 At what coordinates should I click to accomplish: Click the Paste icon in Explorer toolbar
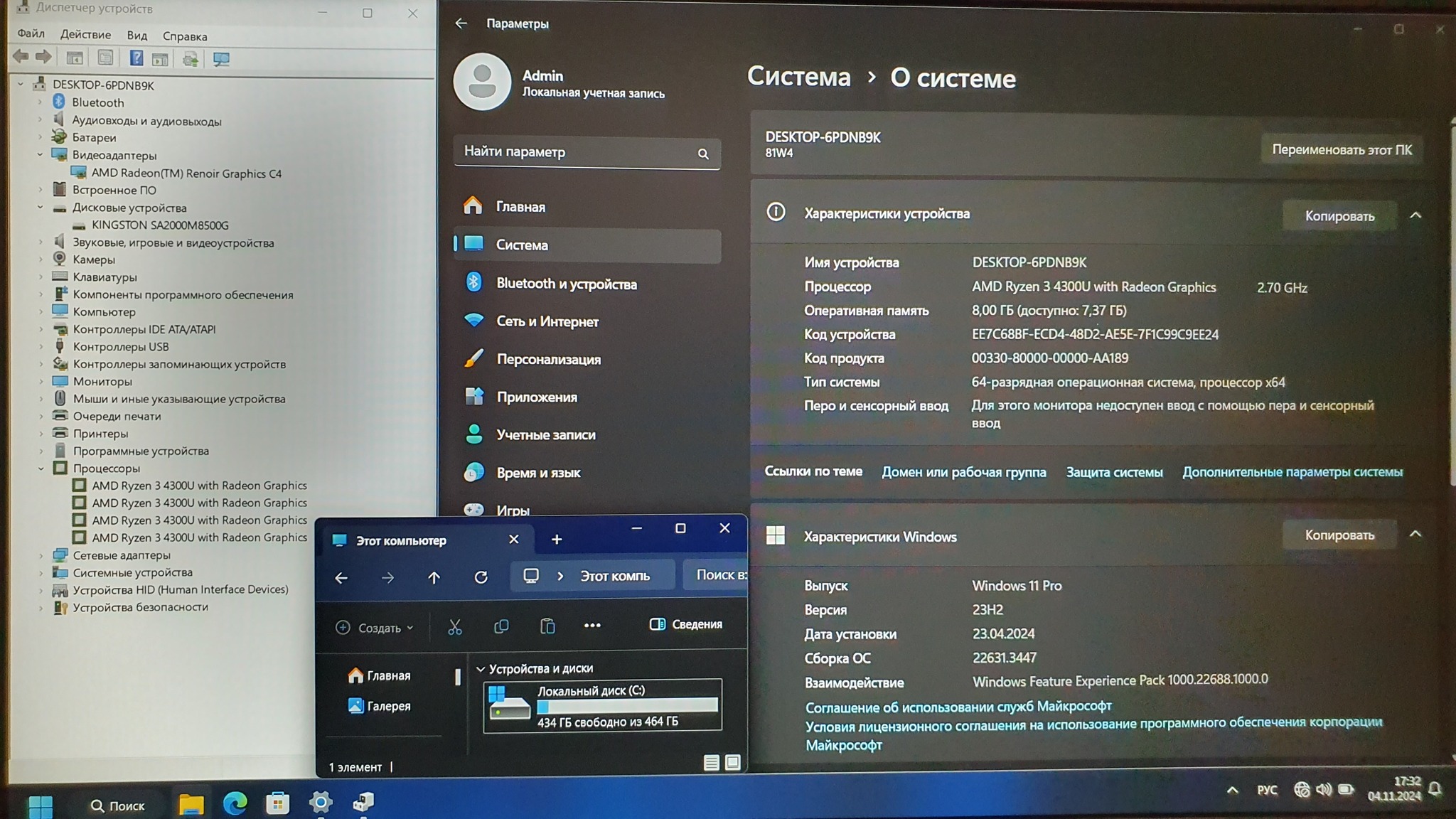547,626
